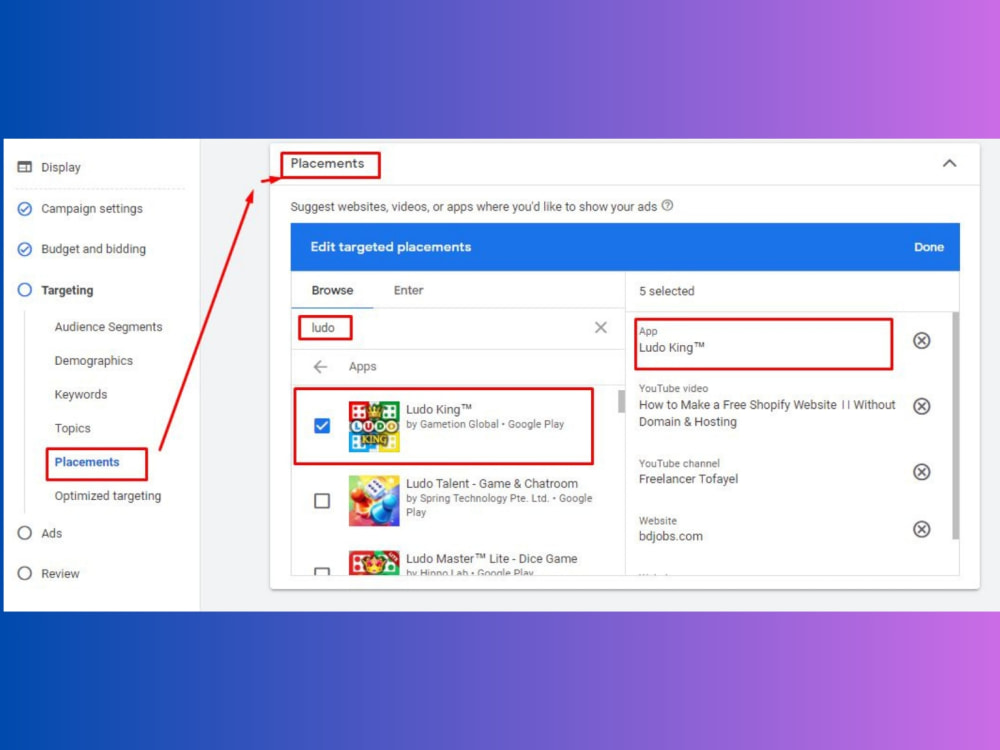Viewport: 1000px width, 750px height.
Task: Open Budget and bidding step
Action: pos(94,249)
